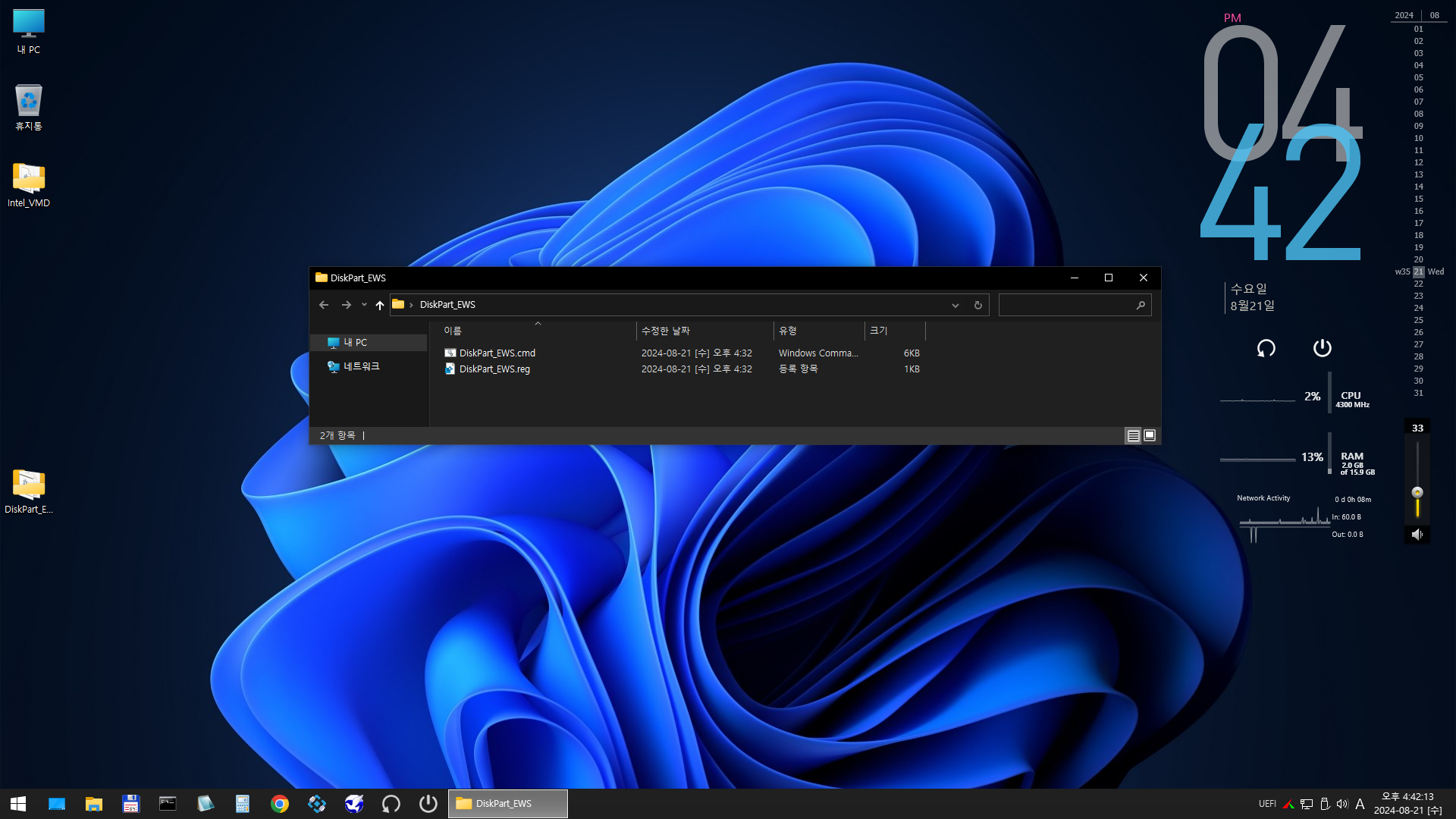Click the blue desktop icon on the taskbar
The height and width of the screenshot is (819, 1456).
pos(57,804)
